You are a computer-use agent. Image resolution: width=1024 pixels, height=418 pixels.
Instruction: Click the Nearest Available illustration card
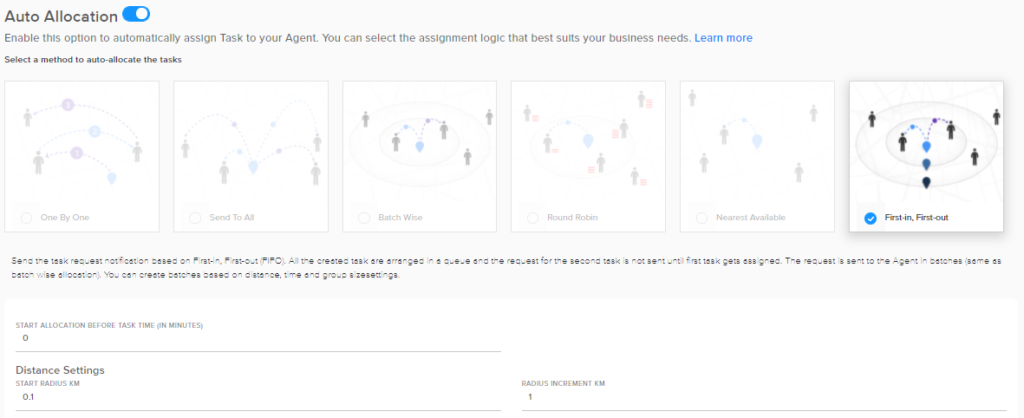757,156
